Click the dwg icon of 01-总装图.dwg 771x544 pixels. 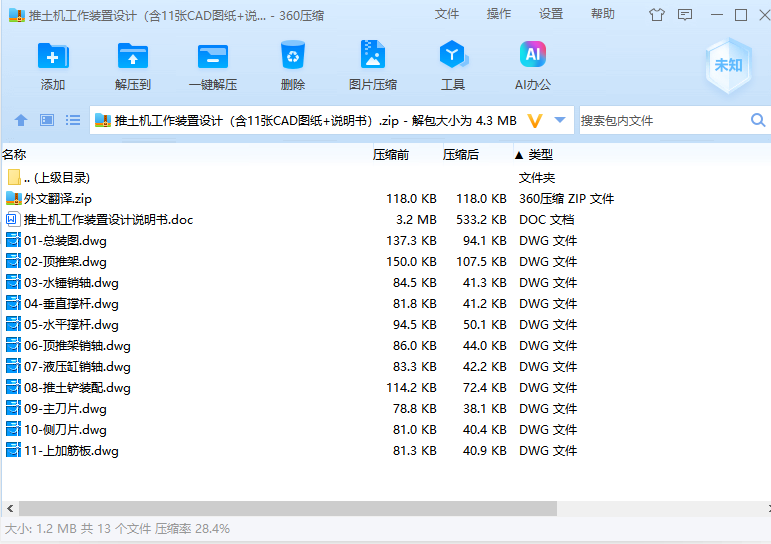[x=13, y=240]
